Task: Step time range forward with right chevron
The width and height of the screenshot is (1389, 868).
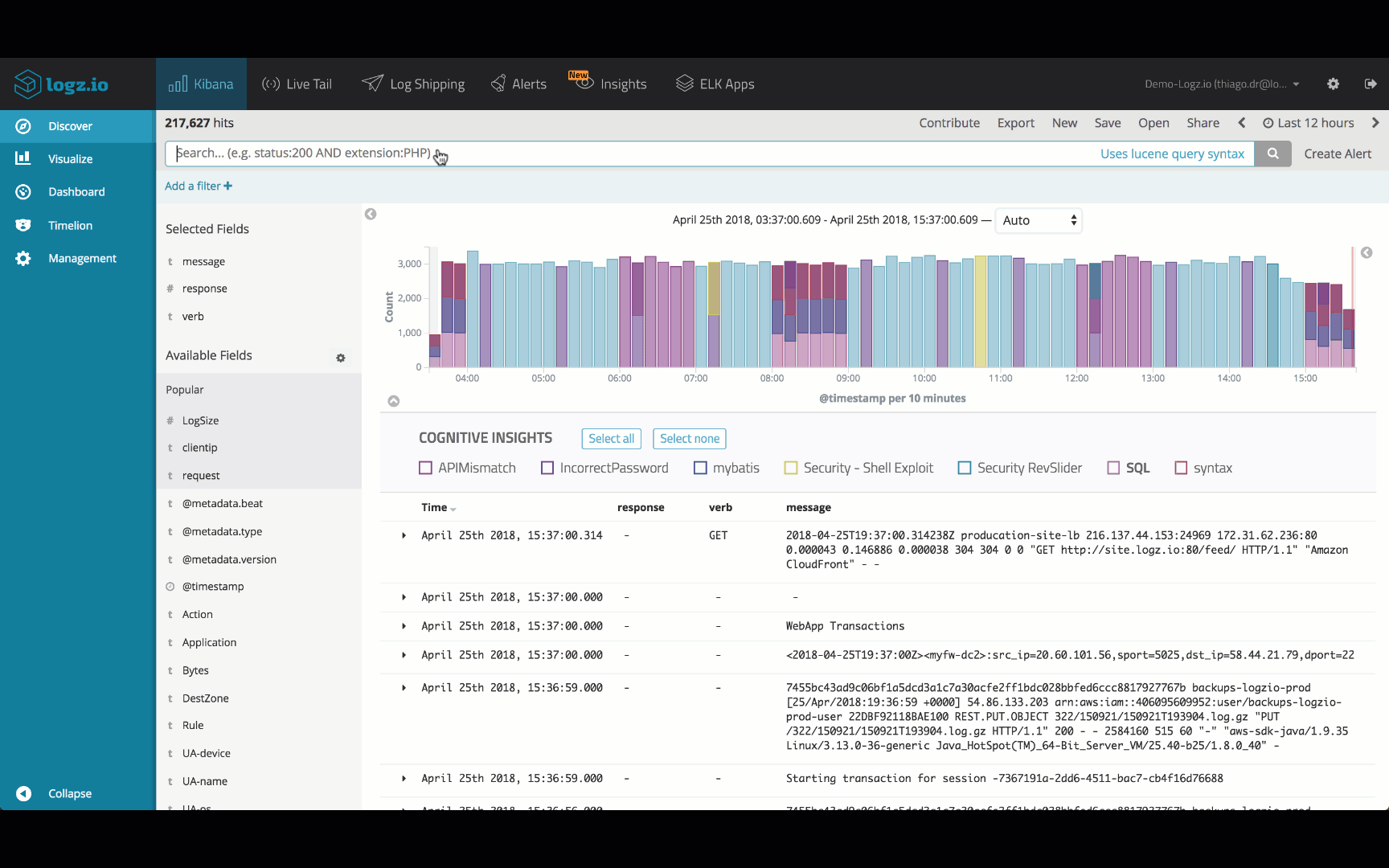Action: tap(1375, 123)
